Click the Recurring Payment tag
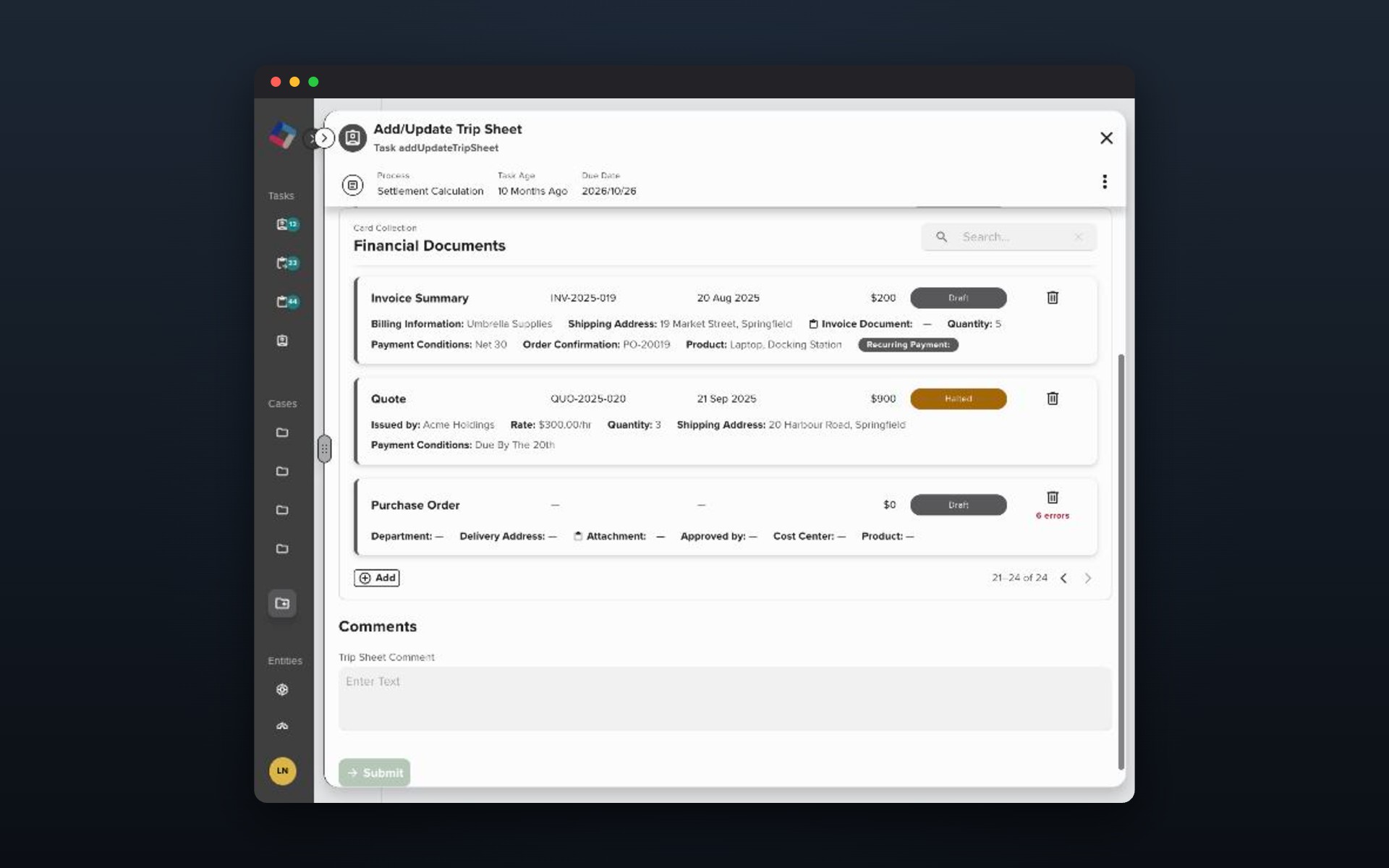 click(908, 344)
